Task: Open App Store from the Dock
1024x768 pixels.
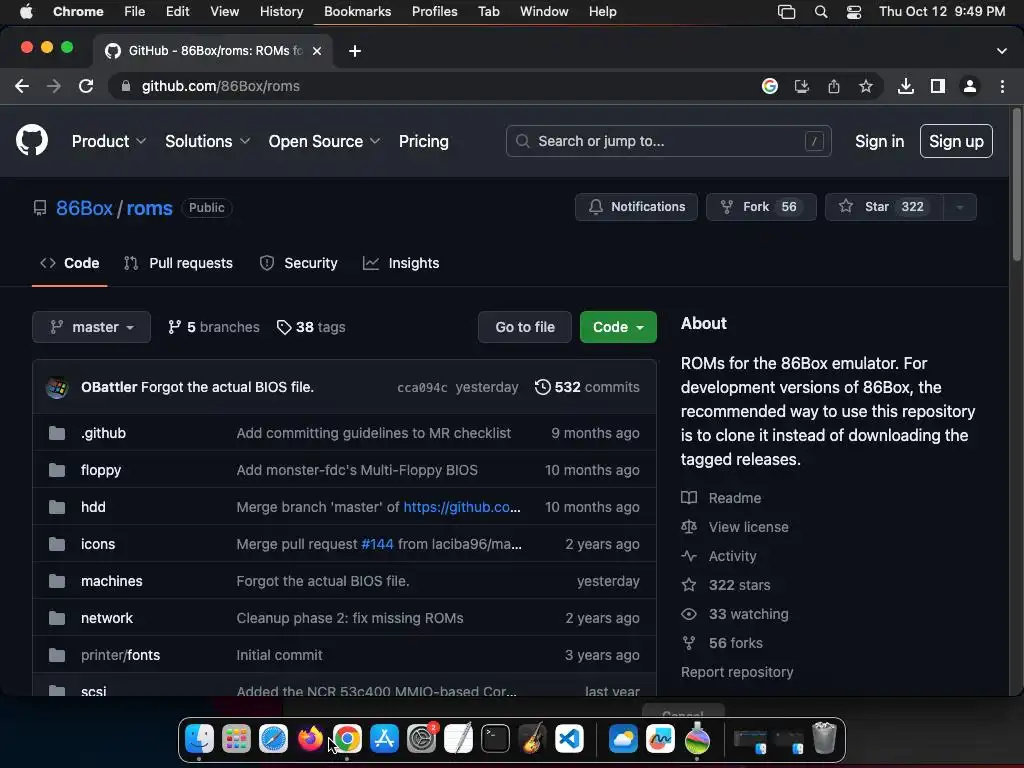Action: (384, 739)
